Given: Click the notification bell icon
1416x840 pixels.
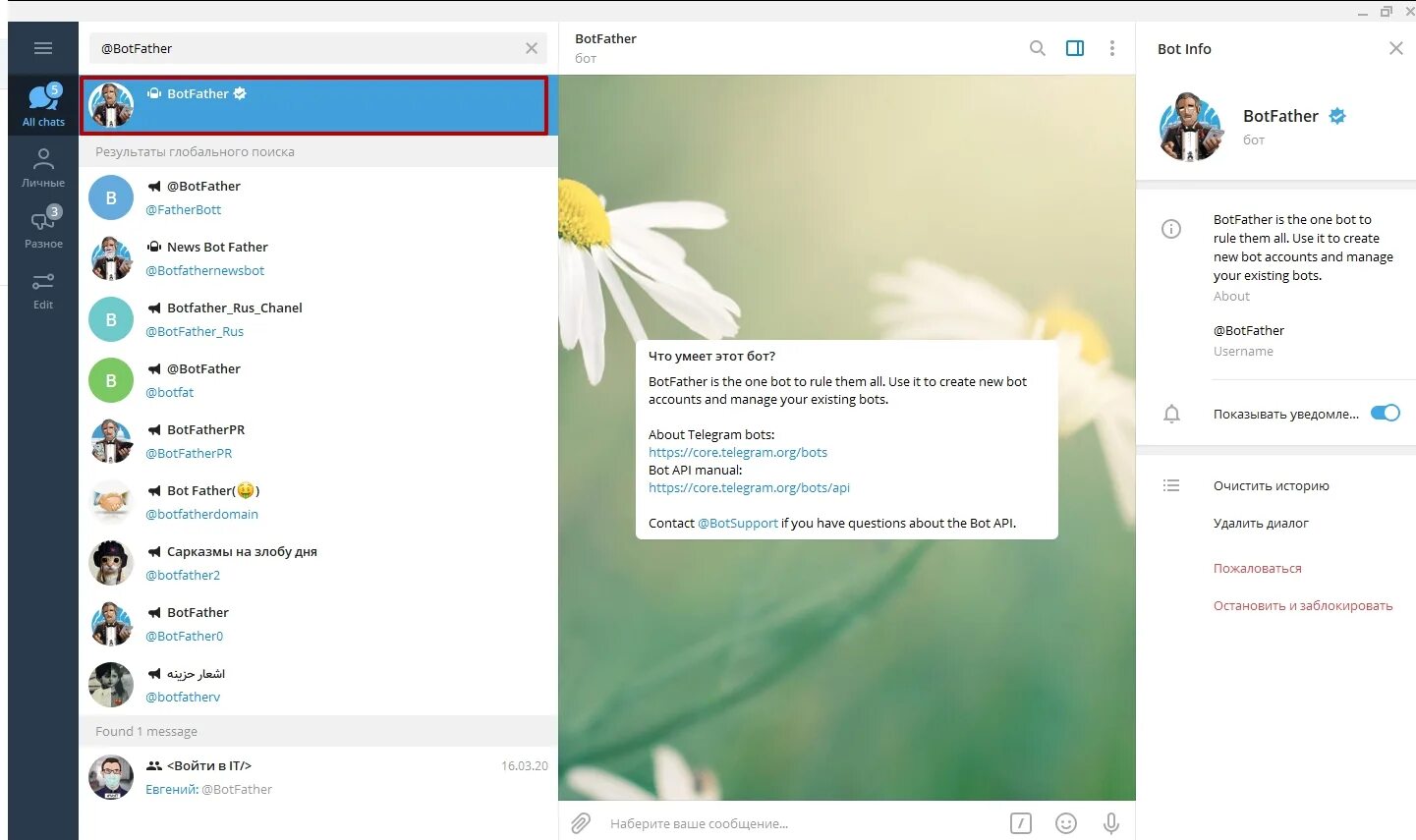Looking at the screenshot, I should (1171, 414).
